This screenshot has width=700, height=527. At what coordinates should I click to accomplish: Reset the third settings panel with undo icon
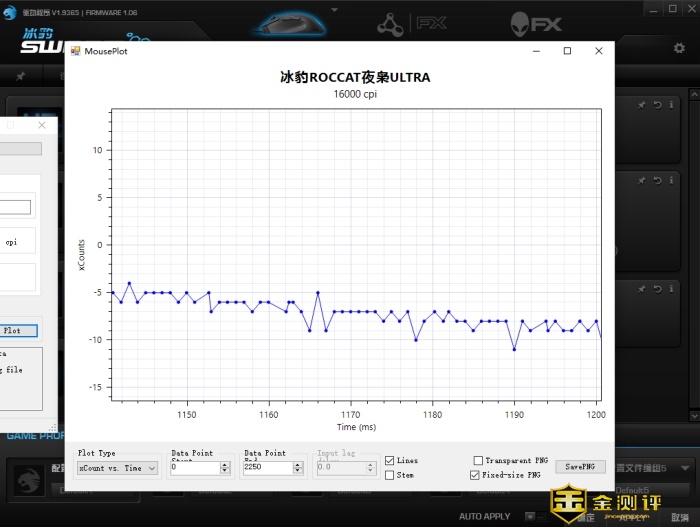pyautogui.click(x=658, y=289)
